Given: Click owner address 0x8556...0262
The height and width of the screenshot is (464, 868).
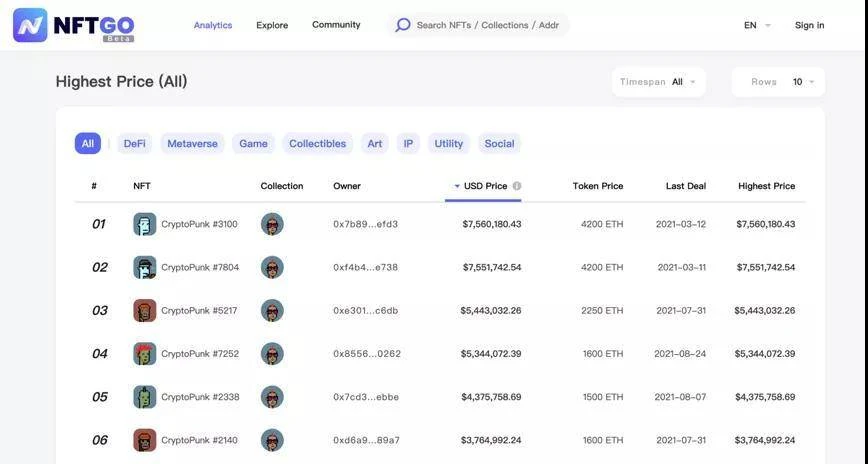Looking at the screenshot, I should (x=367, y=354).
